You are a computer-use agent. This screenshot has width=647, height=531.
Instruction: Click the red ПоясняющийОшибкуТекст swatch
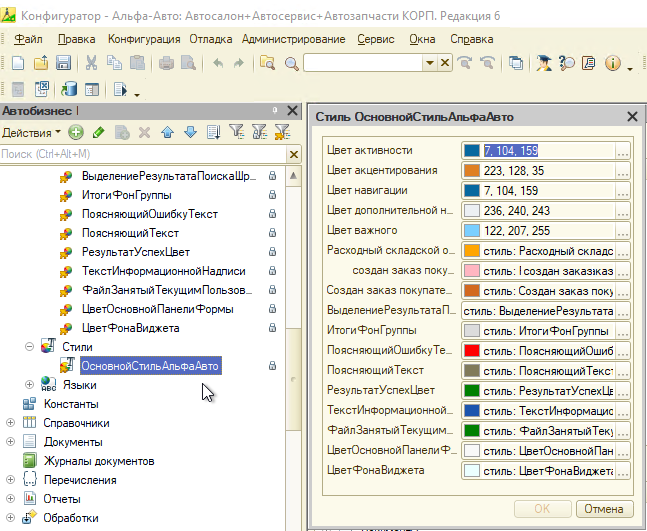pyautogui.click(x=472, y=351)
